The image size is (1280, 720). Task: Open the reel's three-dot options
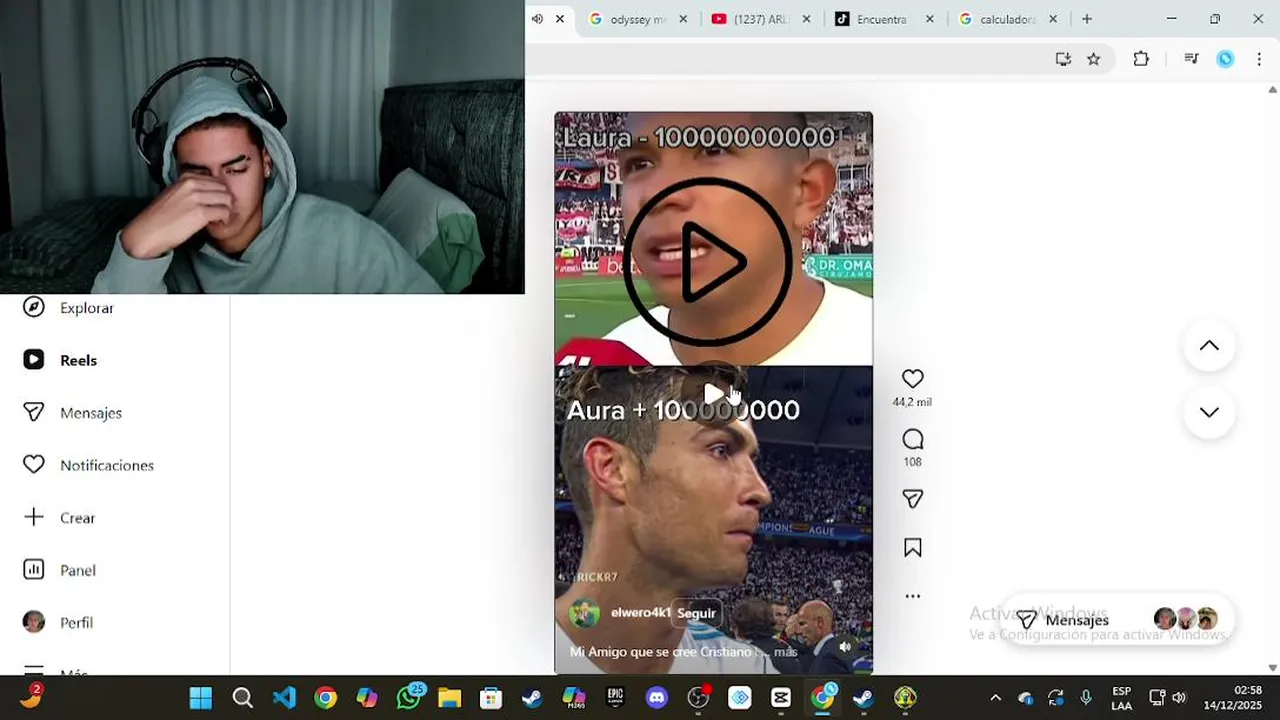[912, 596]
